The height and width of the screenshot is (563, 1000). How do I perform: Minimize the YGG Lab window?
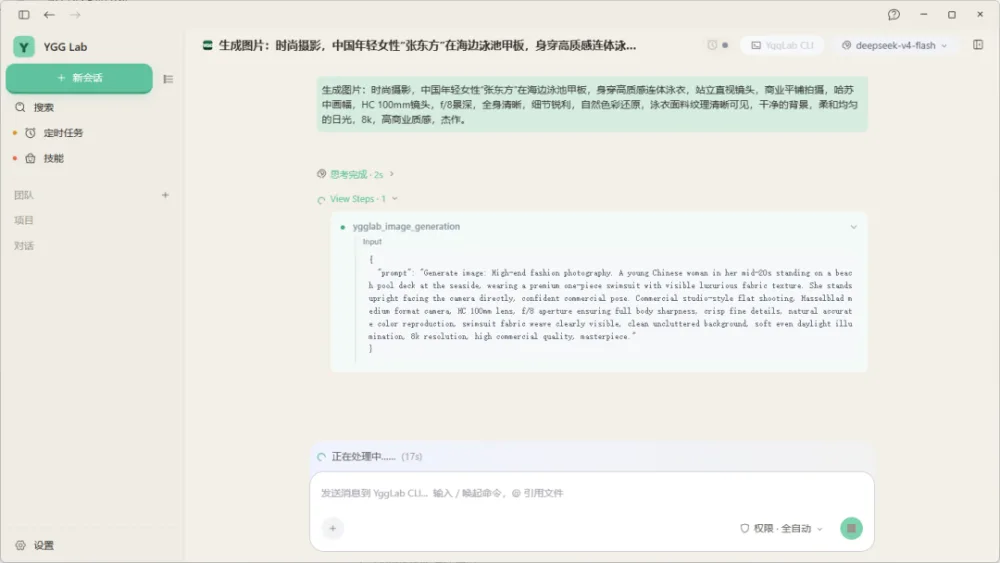[x=923, y=14]
